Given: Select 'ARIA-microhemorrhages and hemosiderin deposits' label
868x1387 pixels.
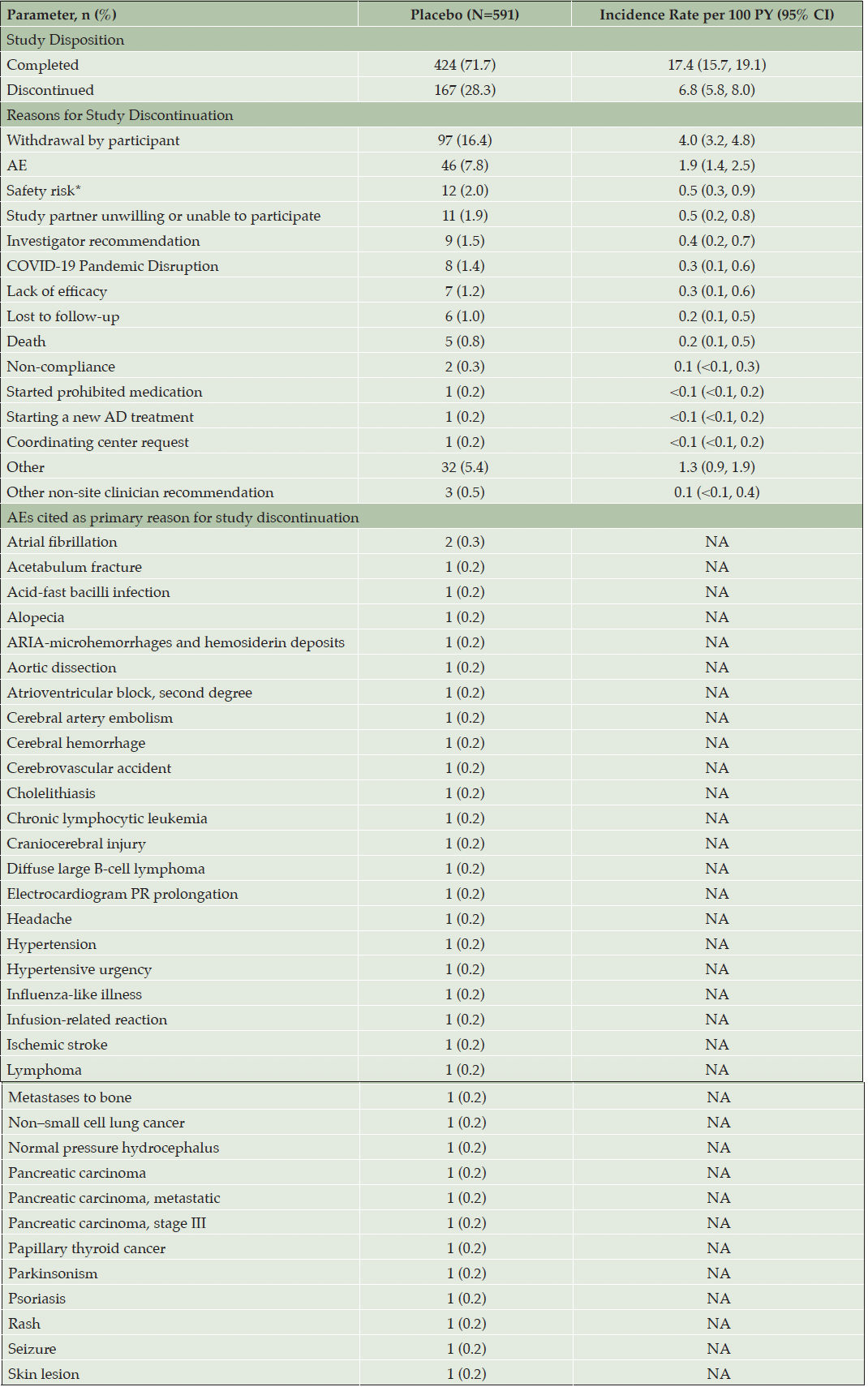Looking at the screenshot, I should [x=176, y=642].
